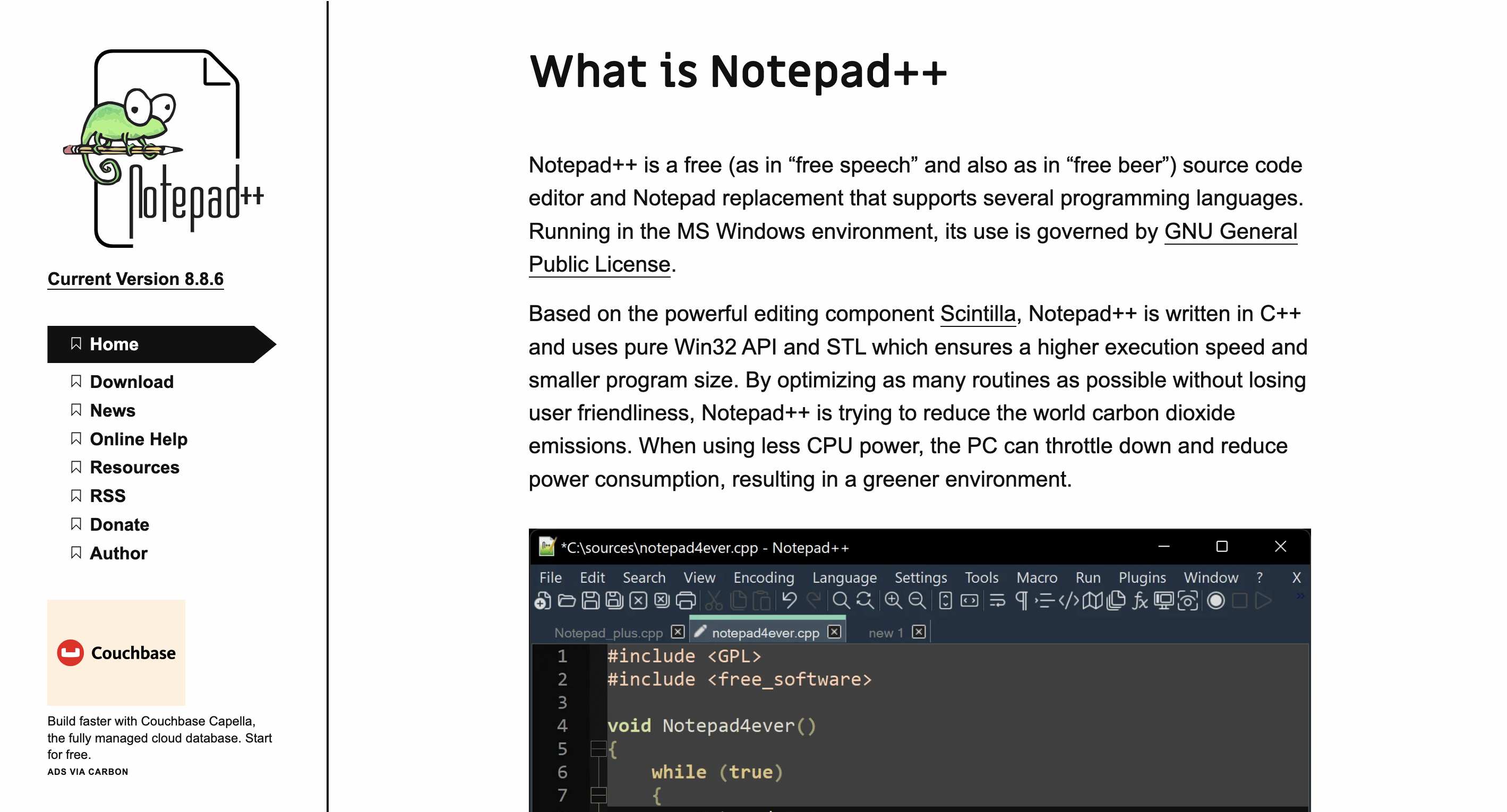The height and width of the screenshot is (812, 1507).
Task: Expand the toolbar overflow chevron
Action: (x=1300, y=597)
